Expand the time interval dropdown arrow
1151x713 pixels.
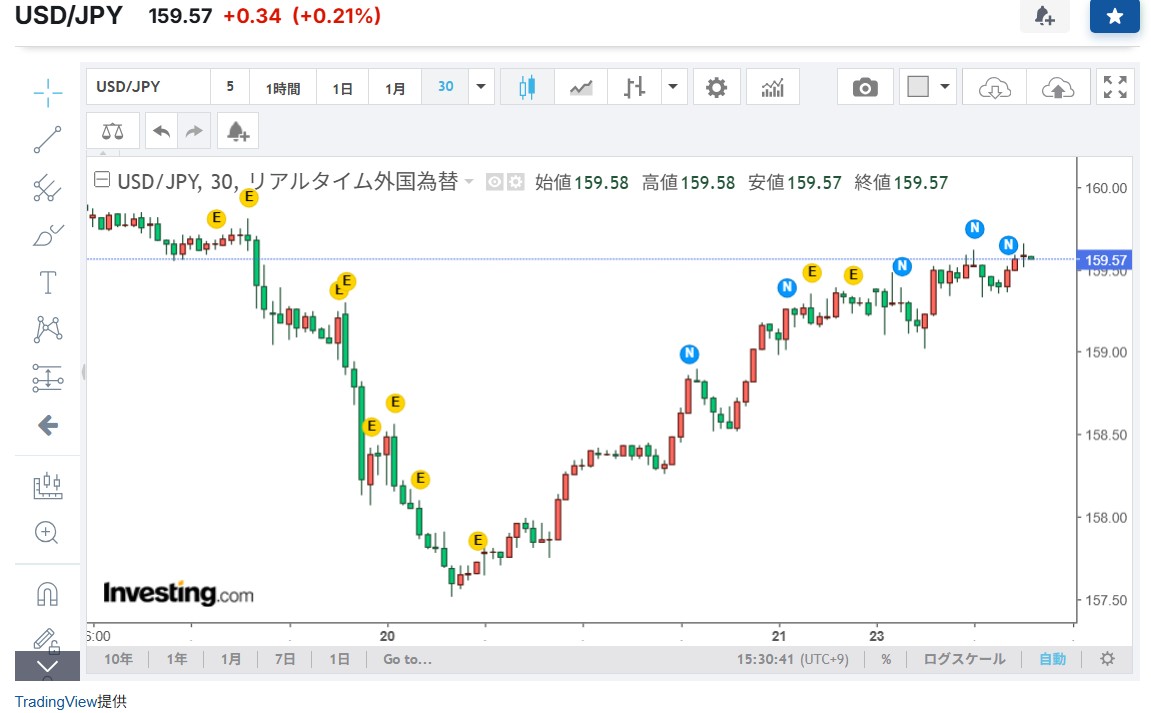point(481,87)
